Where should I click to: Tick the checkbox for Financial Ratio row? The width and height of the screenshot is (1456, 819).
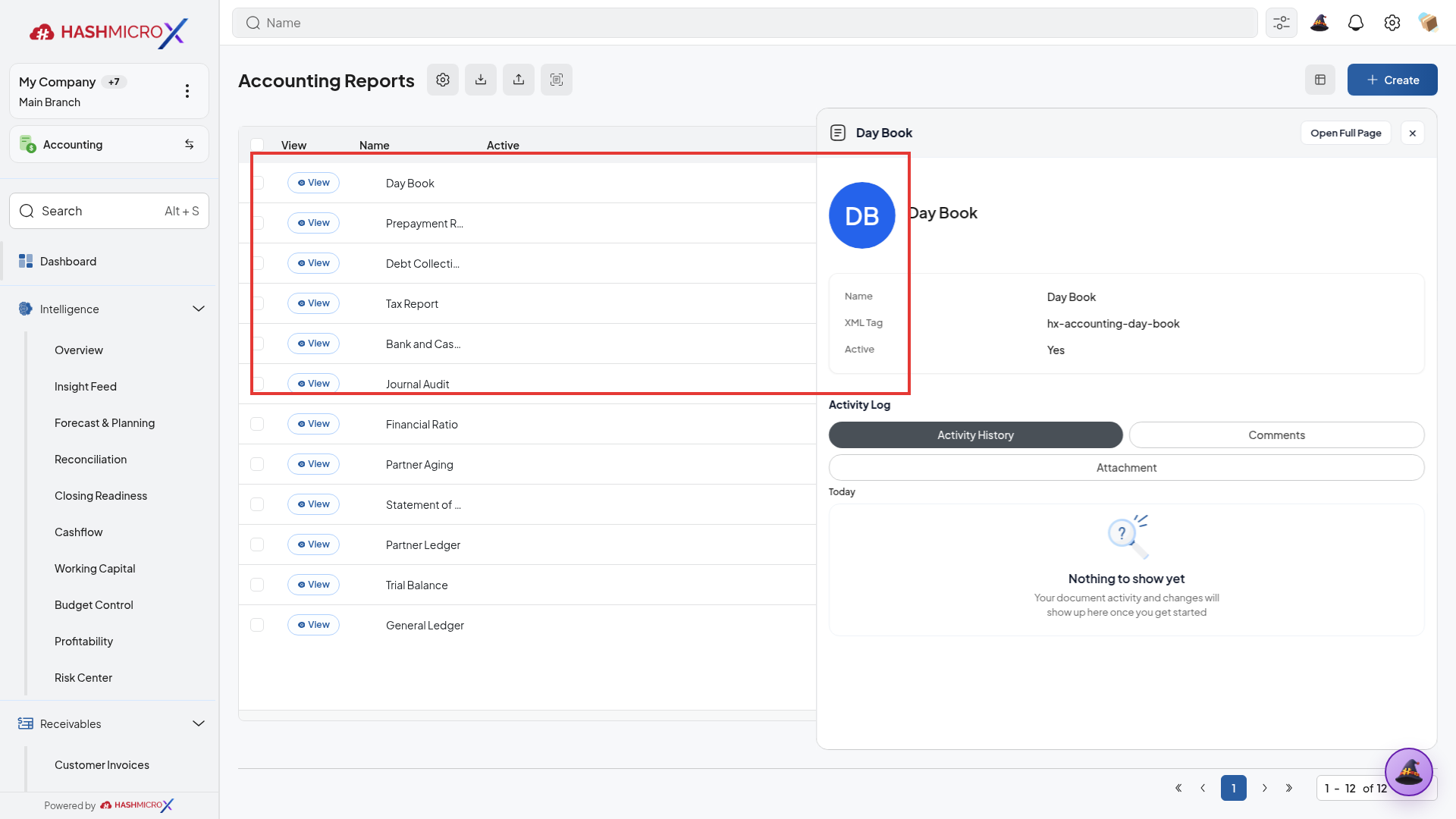[x=257, y=424]
